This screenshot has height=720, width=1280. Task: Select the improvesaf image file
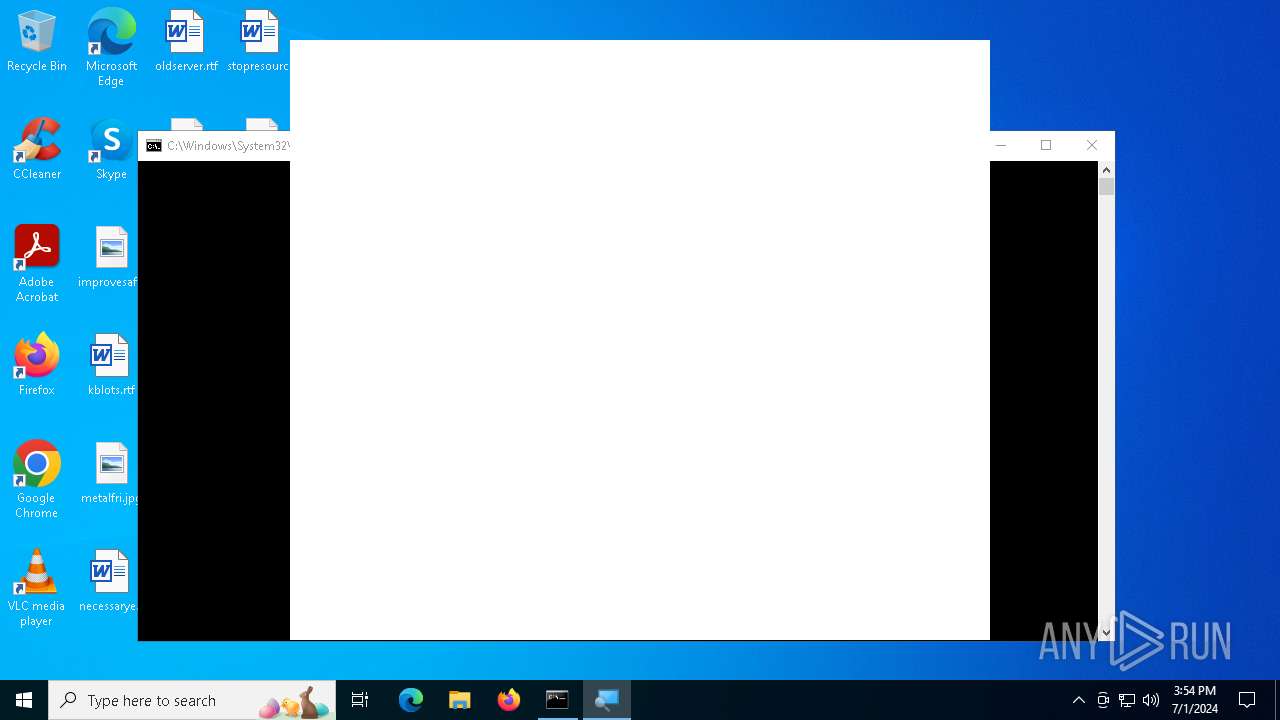pyautogui.click(x=108, y=257)
